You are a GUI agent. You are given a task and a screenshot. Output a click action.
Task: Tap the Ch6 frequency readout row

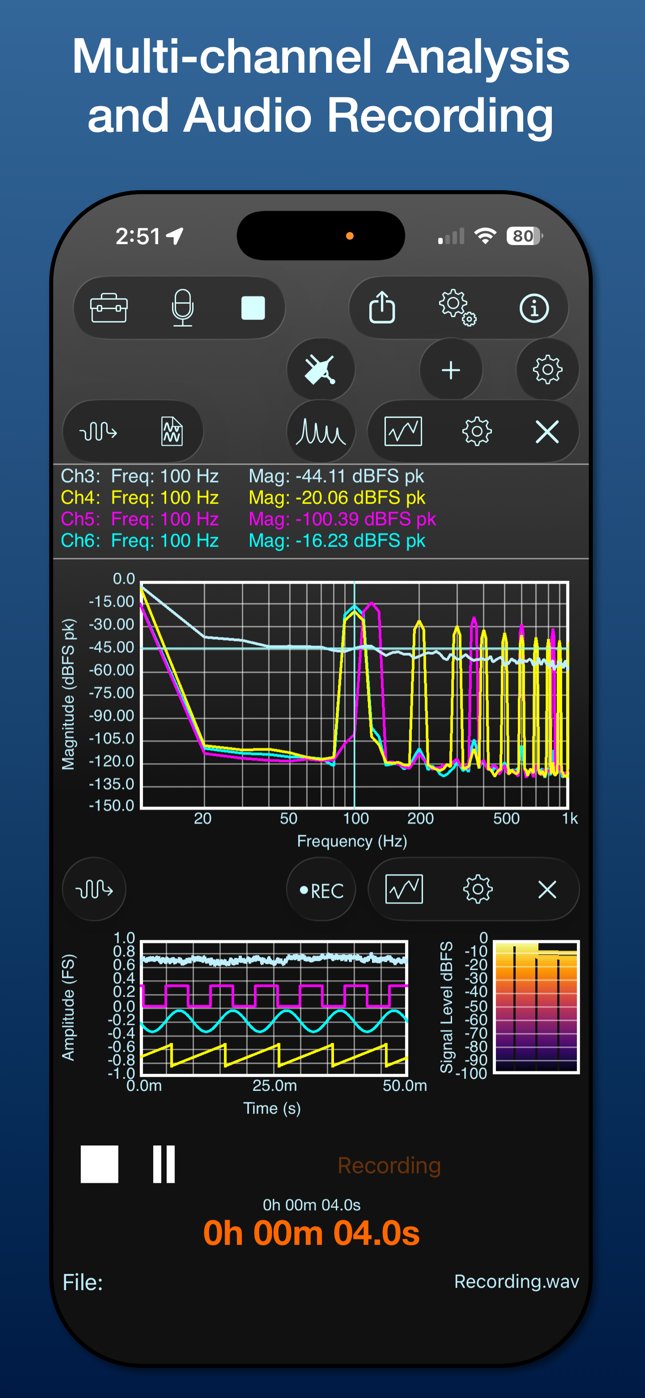(140, 540)
